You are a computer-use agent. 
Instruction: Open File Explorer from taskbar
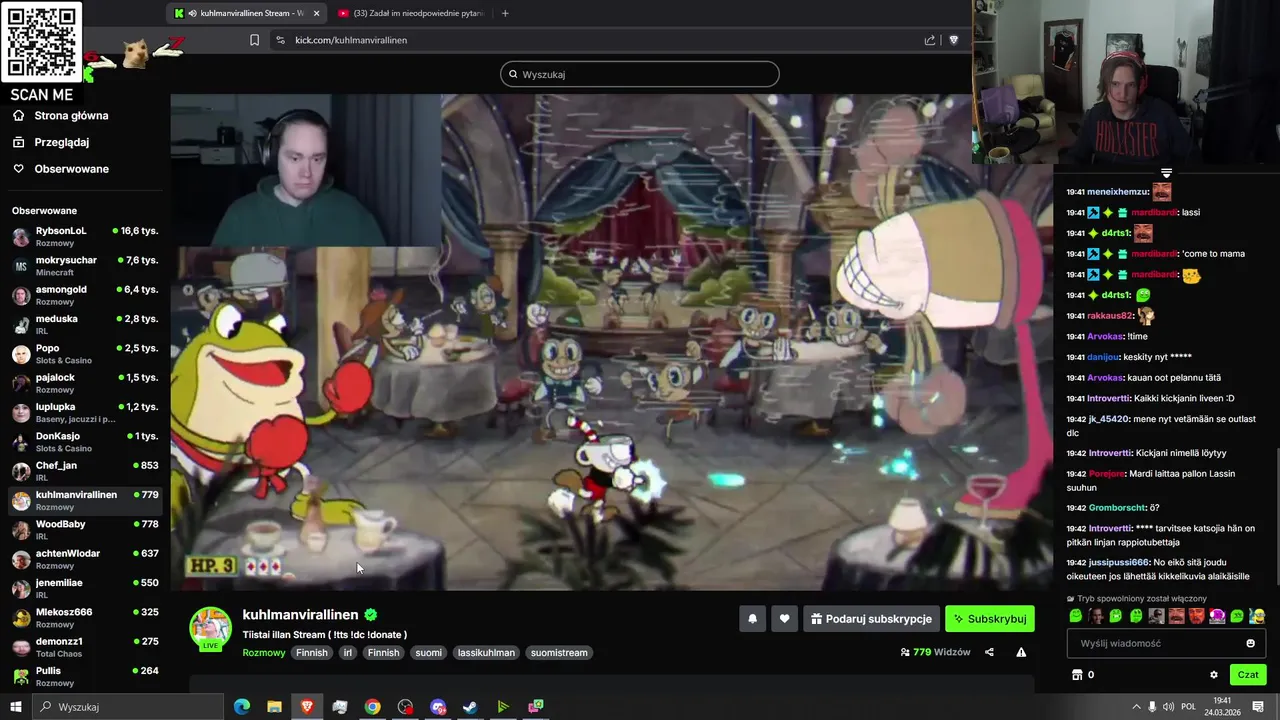coord(274,707)
